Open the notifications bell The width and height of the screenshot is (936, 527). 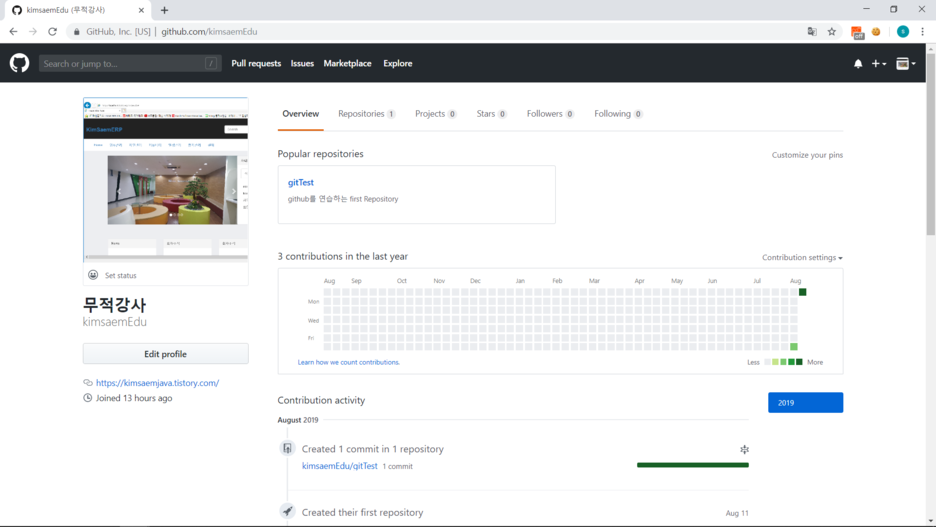pos(858,64)
